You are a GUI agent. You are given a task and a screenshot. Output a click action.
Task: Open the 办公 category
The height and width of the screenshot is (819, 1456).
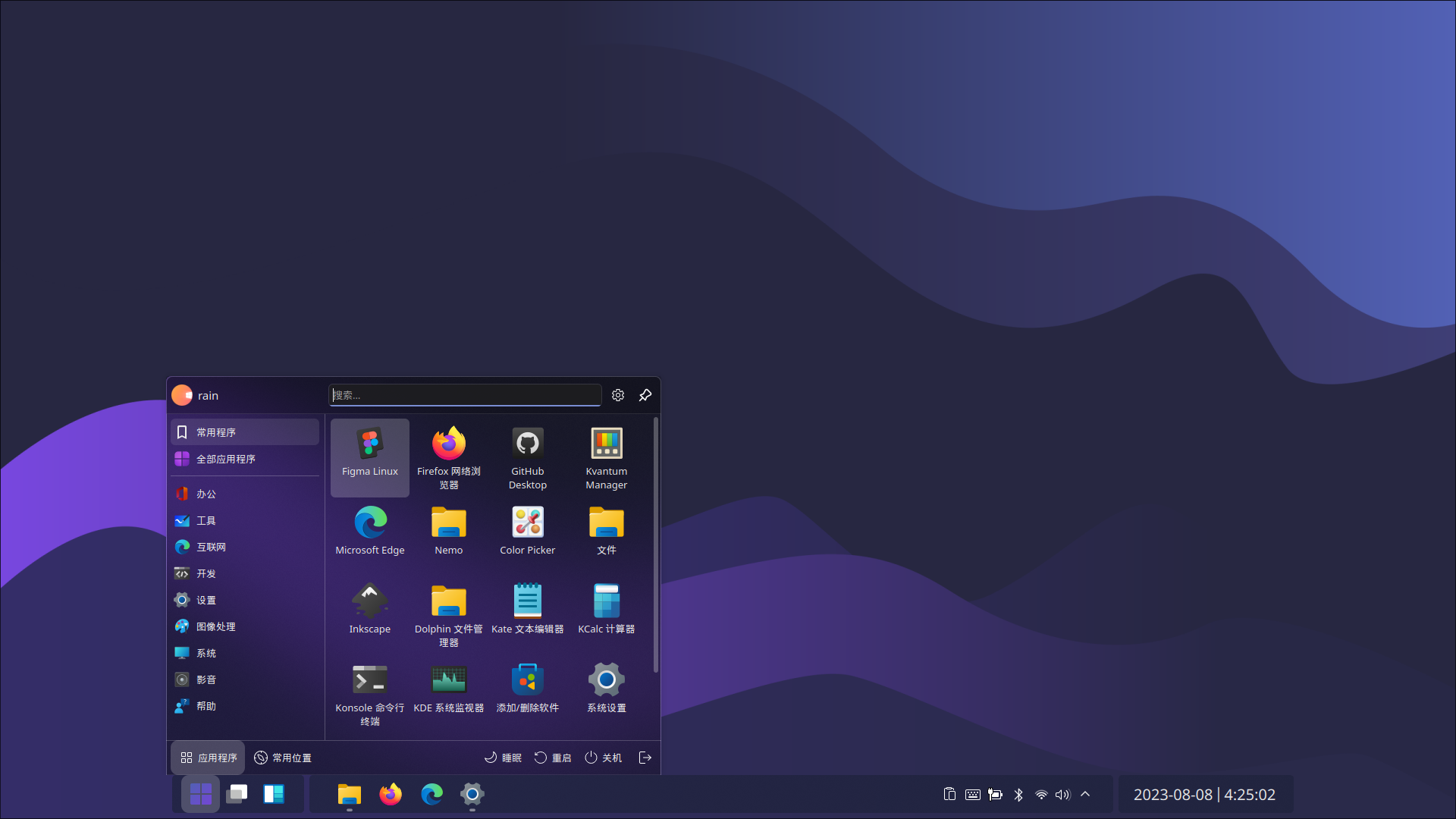245,494
